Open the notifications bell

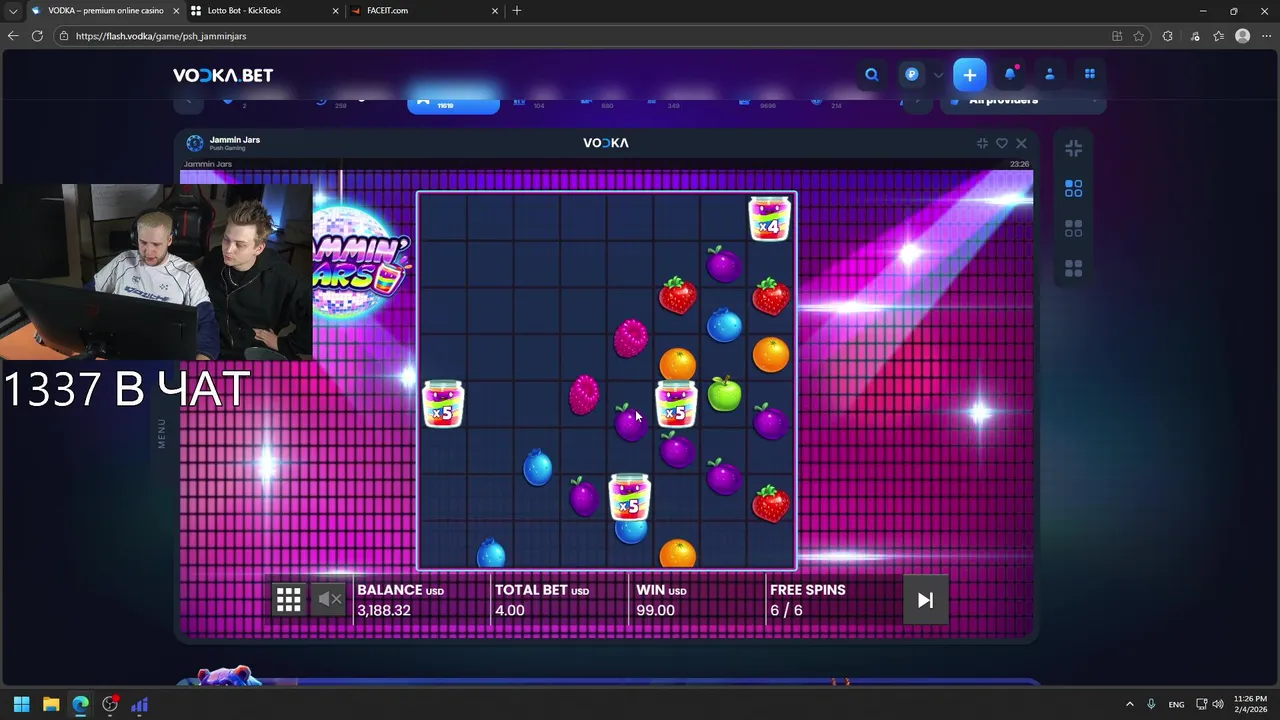pos(1010,74)
